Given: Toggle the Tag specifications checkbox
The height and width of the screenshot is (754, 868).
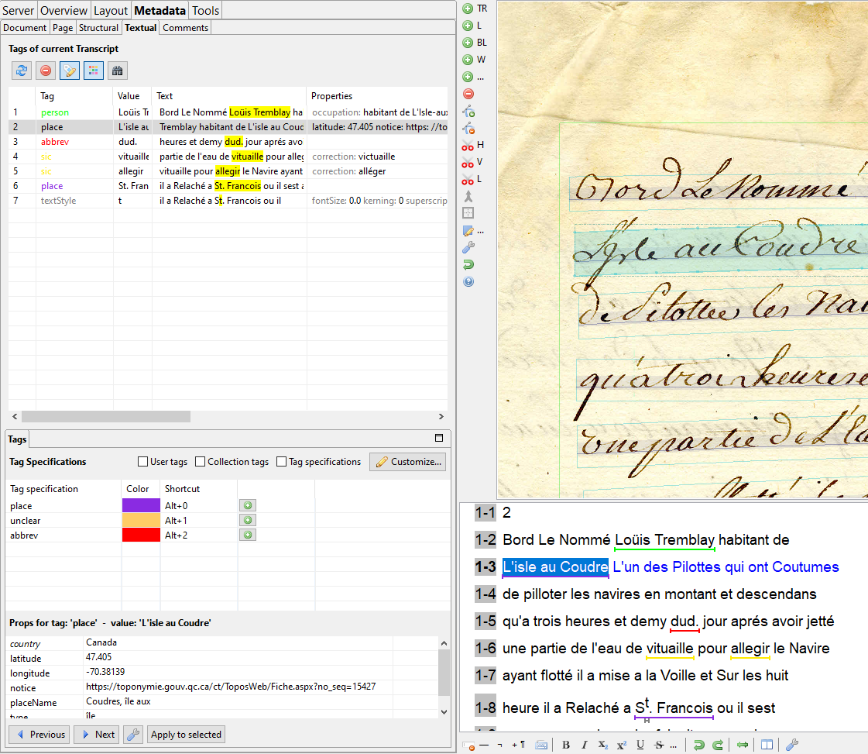Looking at the screenshot, I should [281, 462].
